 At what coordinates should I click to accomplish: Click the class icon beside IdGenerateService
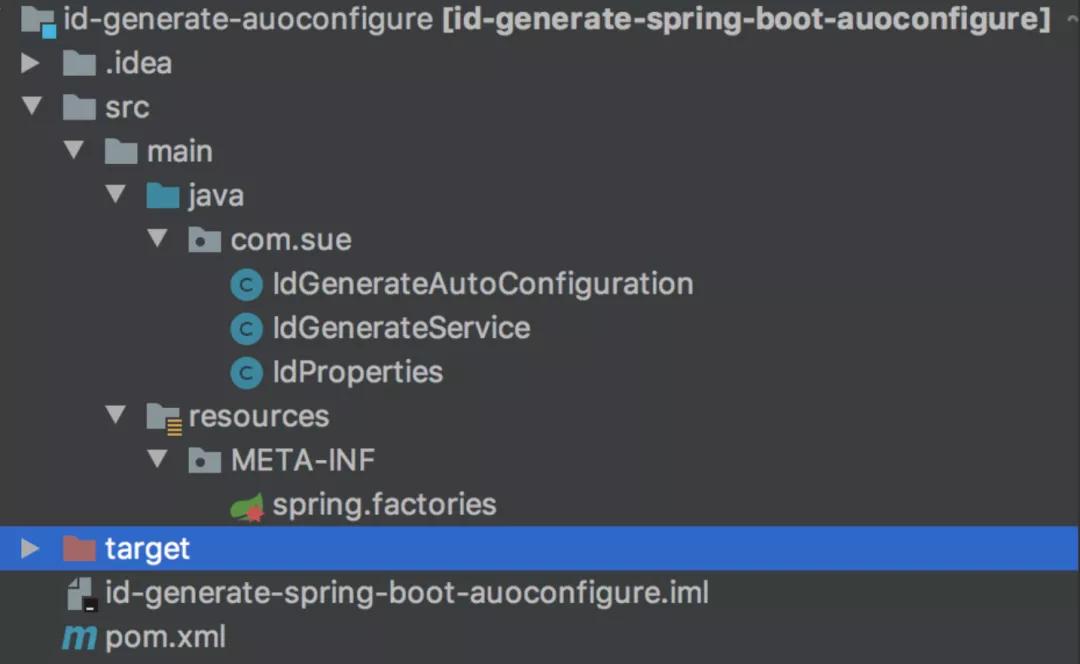pos(246,328)
